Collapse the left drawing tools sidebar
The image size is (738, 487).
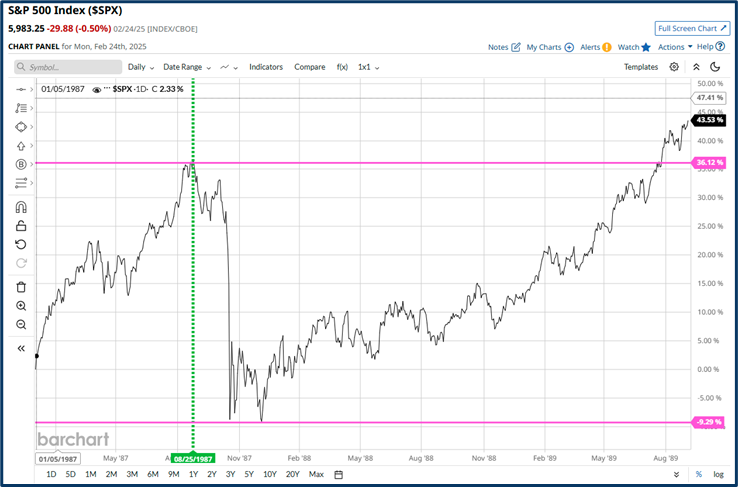pos(21,349)
